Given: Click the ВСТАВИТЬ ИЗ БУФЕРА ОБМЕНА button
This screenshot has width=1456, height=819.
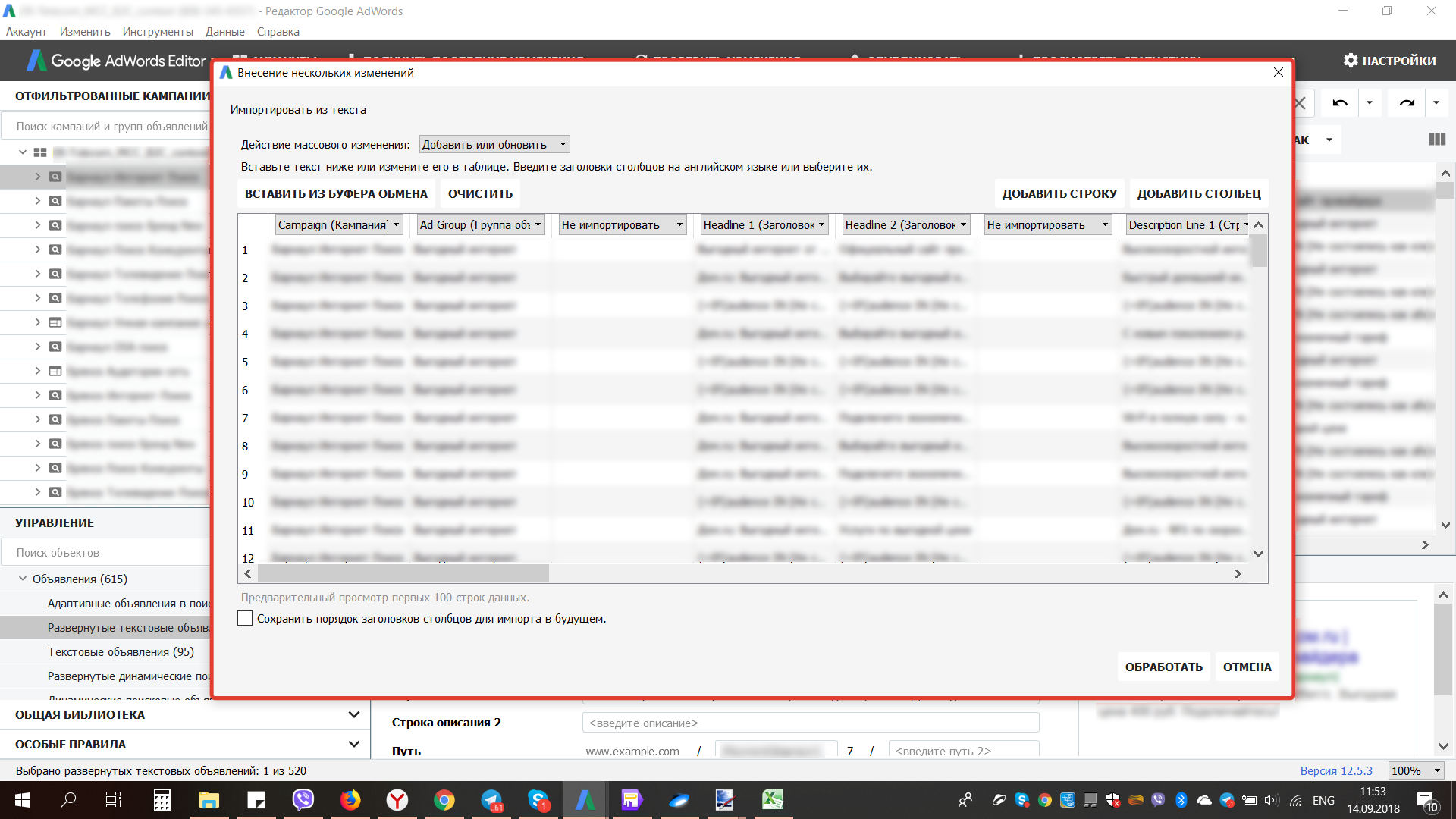Looking at the screenshot, I should click(336, 193).
